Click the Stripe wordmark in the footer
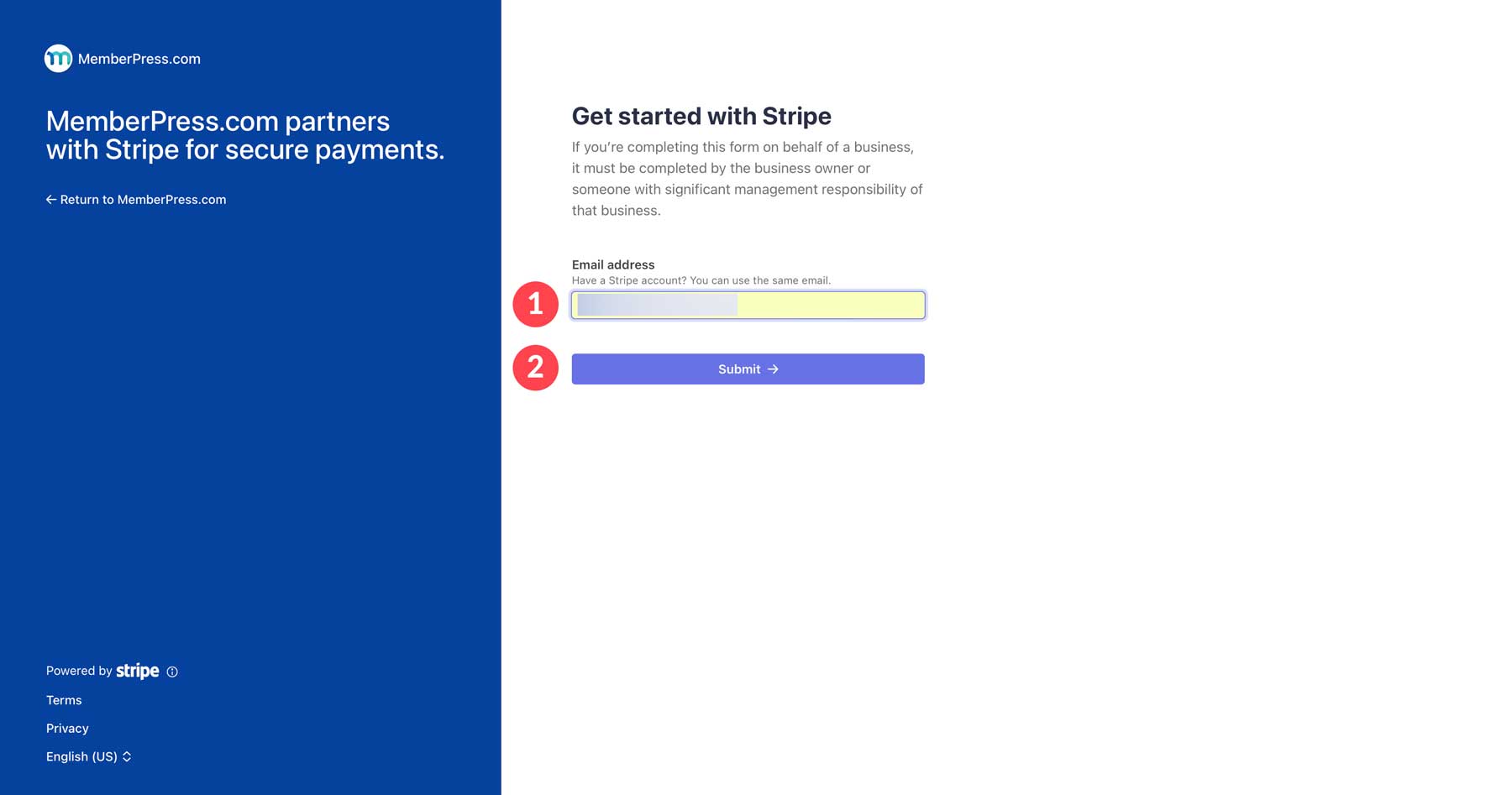The width and height of the screenshot is (1512, 795). 137,671
